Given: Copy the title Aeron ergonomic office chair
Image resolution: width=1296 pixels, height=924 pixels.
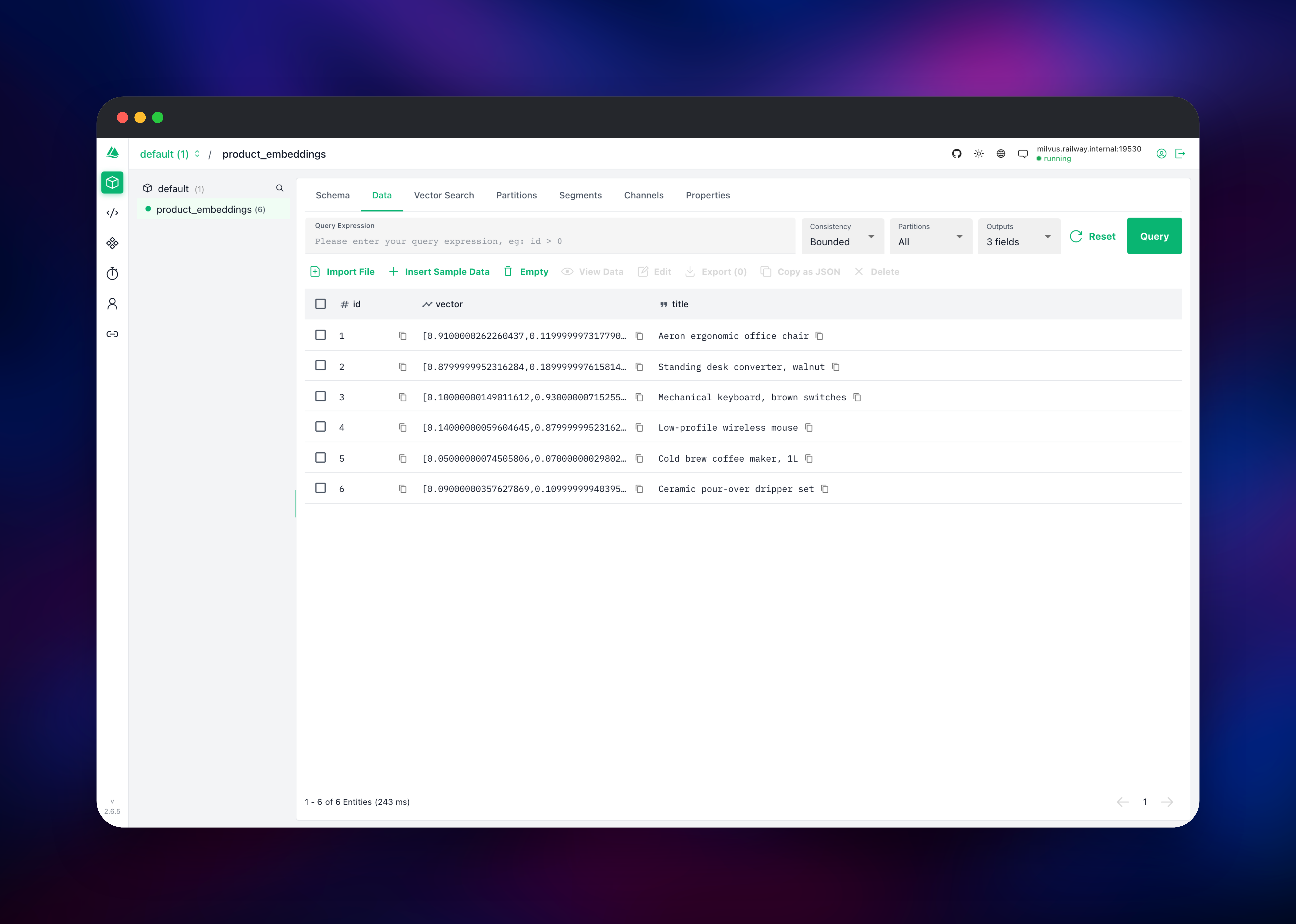Looking at the screenshot, I should (x=819, y=336).
